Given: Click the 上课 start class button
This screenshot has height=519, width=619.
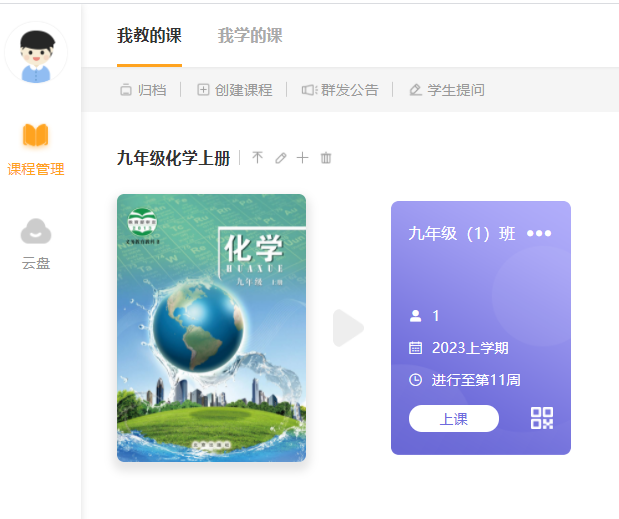Looking at the screenshot, I should click(x=454, y=419).
